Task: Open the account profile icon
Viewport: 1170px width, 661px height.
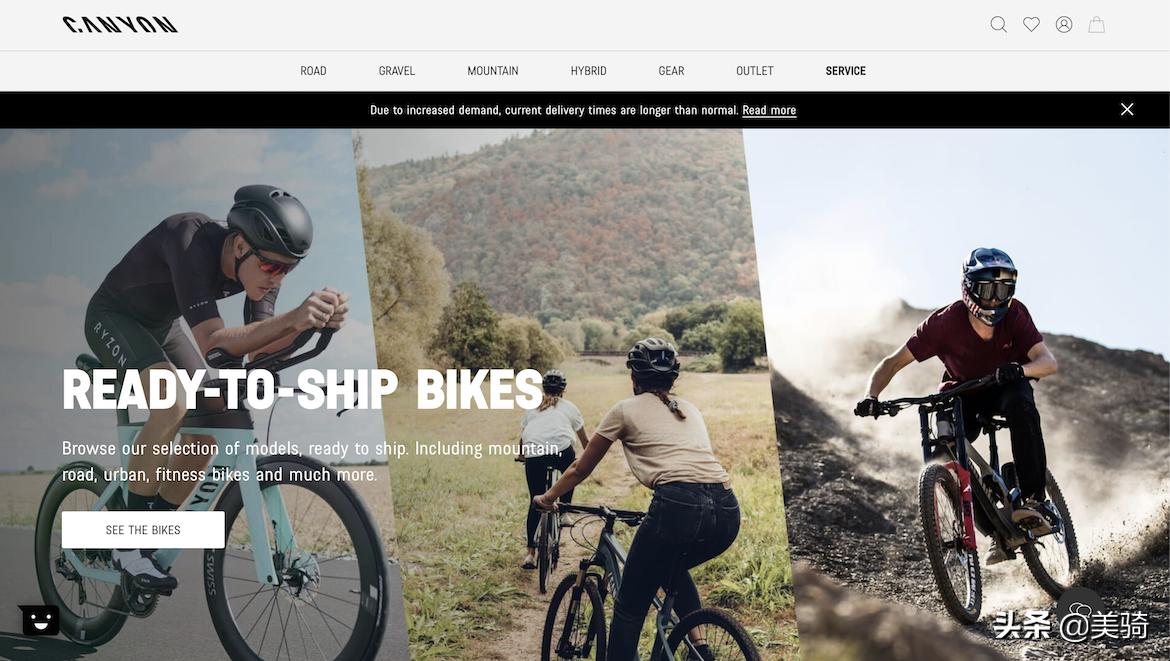Action: coord(1064,25)
